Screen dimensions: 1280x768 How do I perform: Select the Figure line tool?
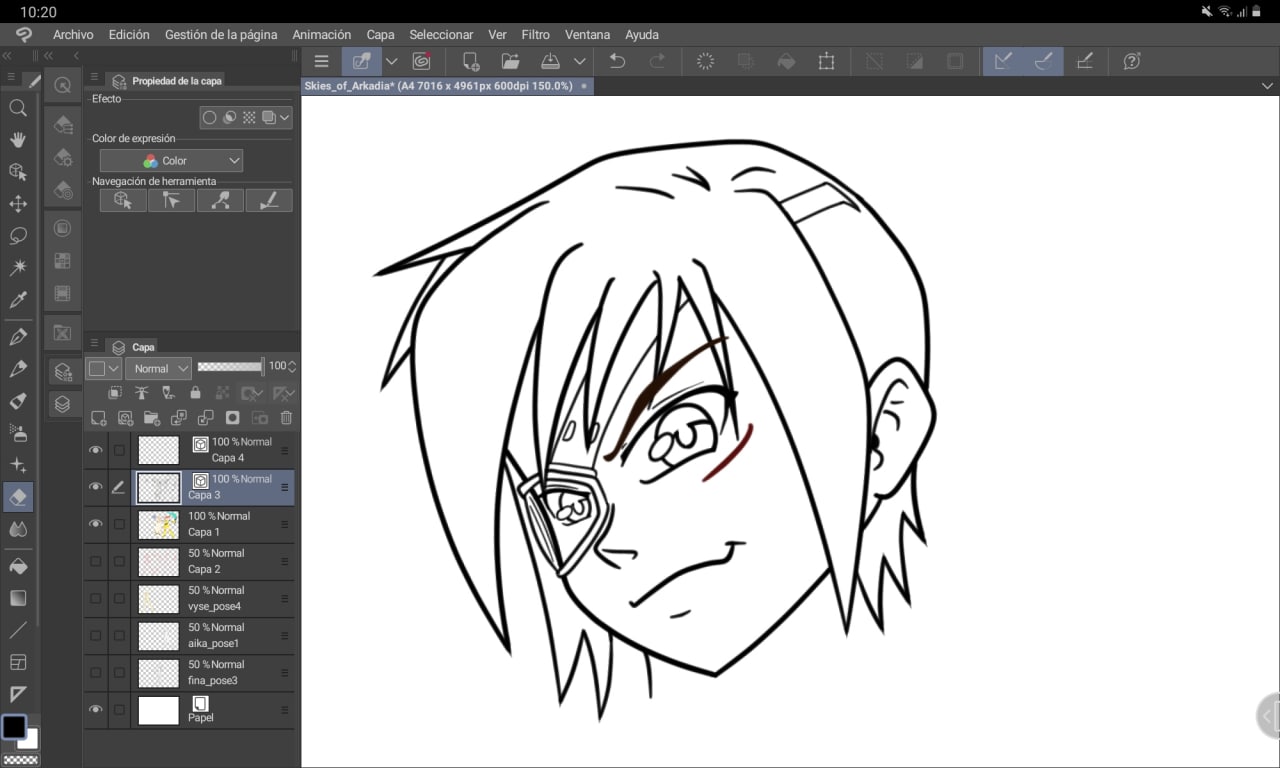click(x=18, y=630)
